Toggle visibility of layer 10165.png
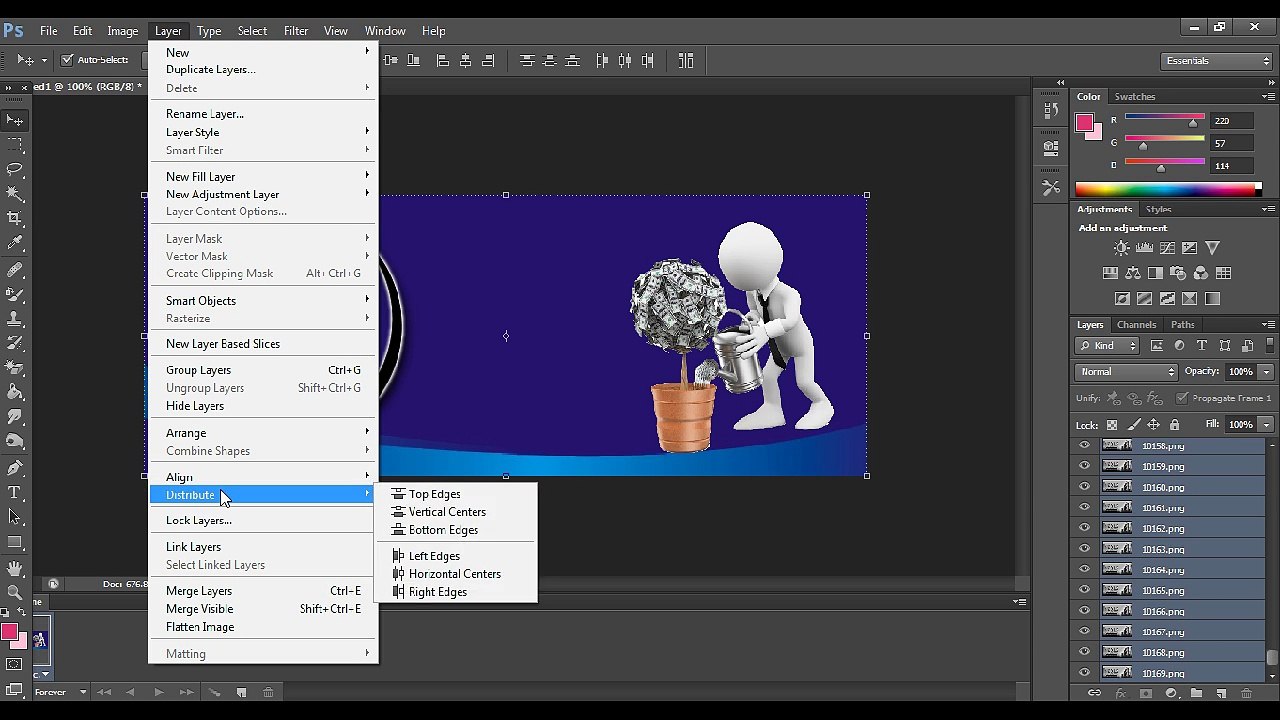Viewport: 1280px width, 720px height. point(1084,590)
